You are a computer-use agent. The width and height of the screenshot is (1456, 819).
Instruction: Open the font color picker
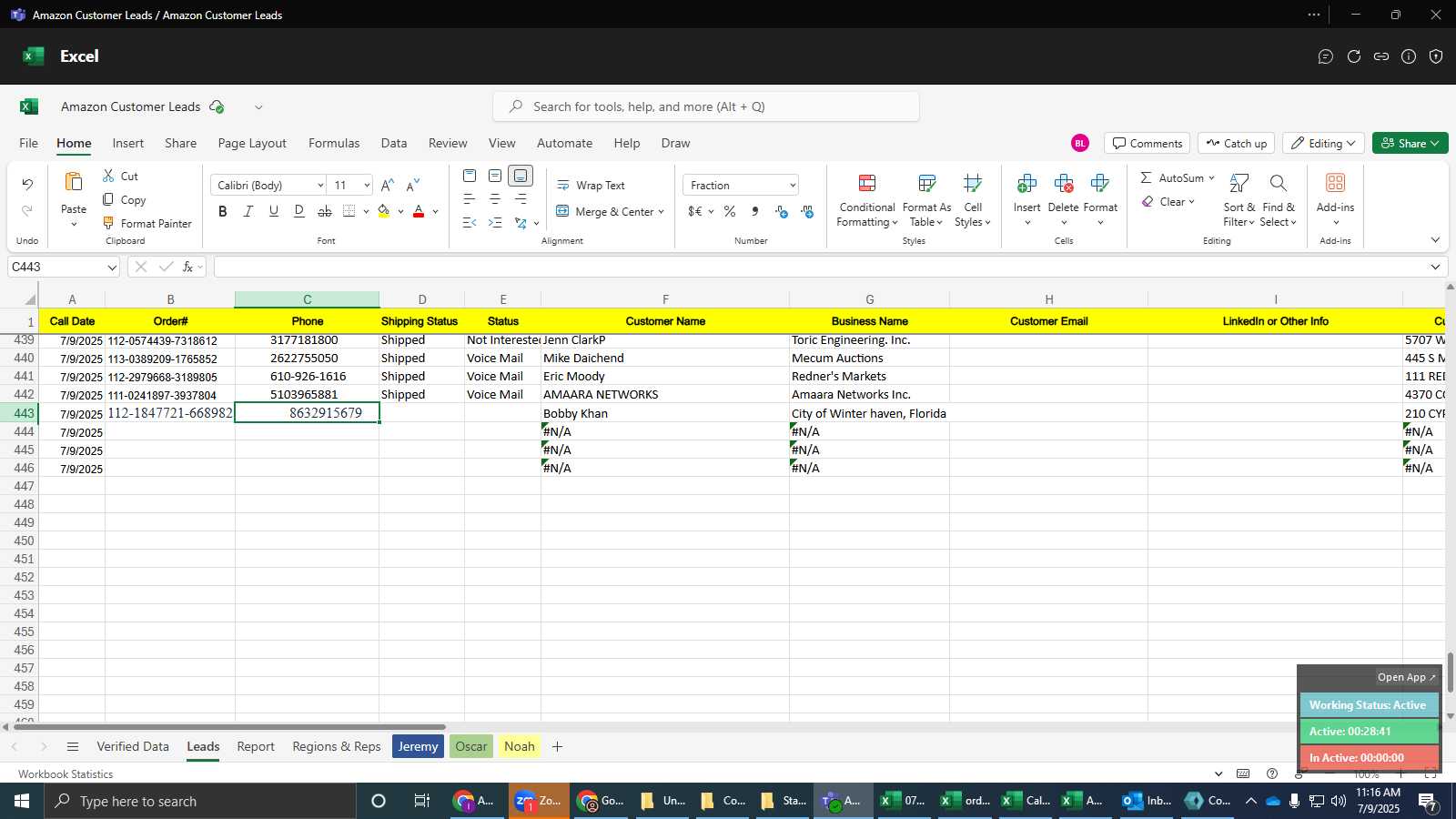pyautogui.click(x=435, y=211)
